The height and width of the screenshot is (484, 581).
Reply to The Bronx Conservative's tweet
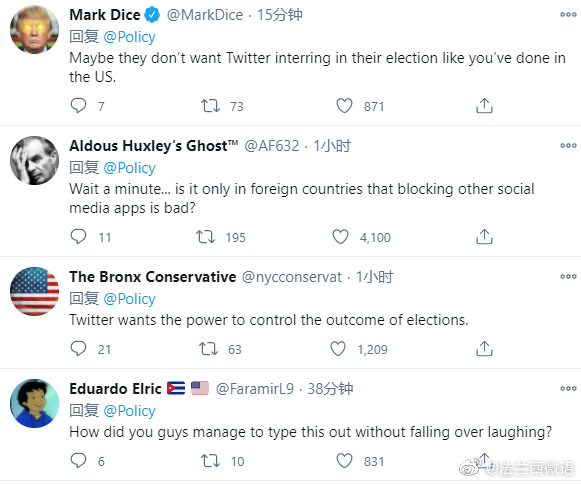78,348
